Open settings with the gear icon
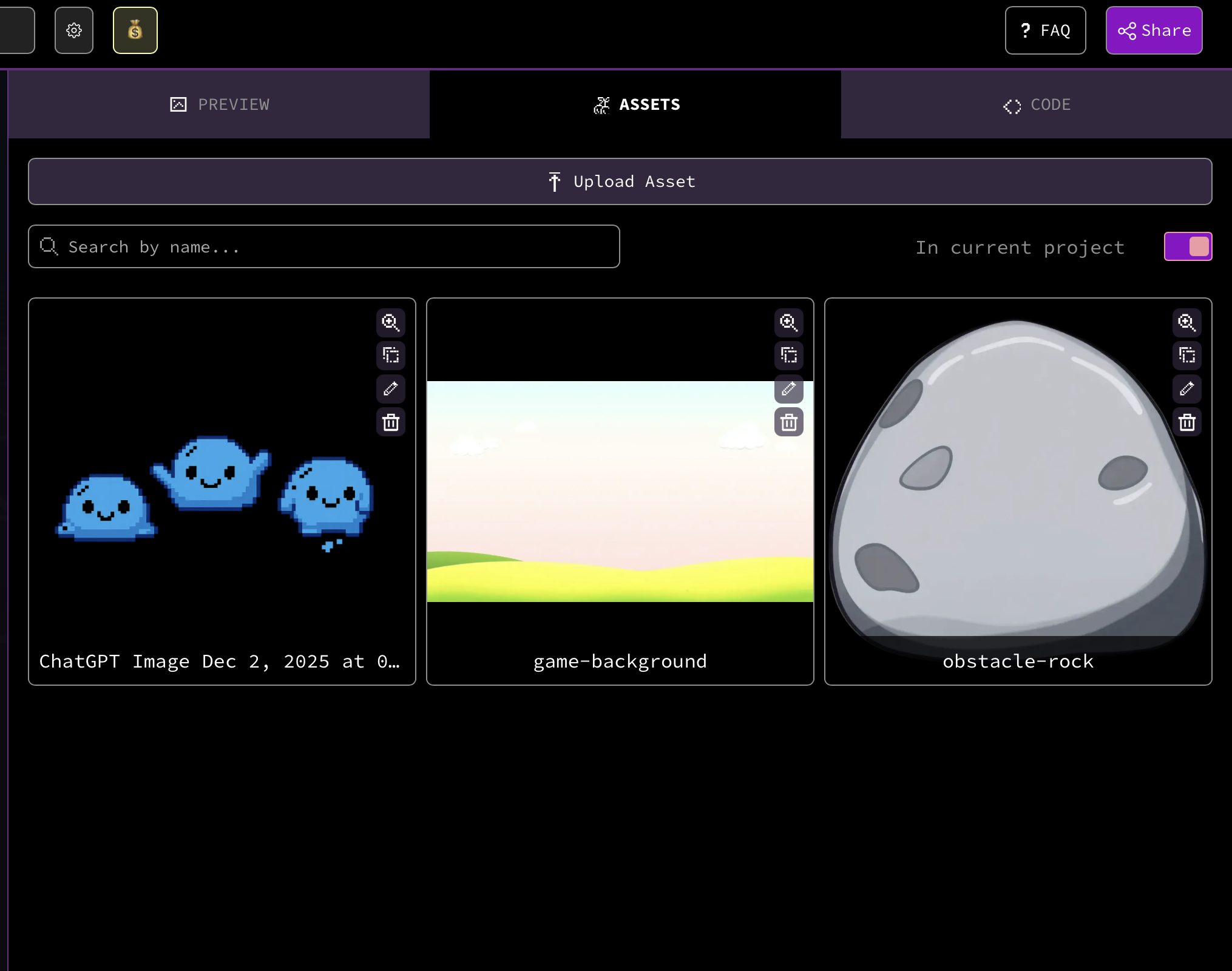Image resolution: width=1232 pixels, height=971 pixels. 74,30
